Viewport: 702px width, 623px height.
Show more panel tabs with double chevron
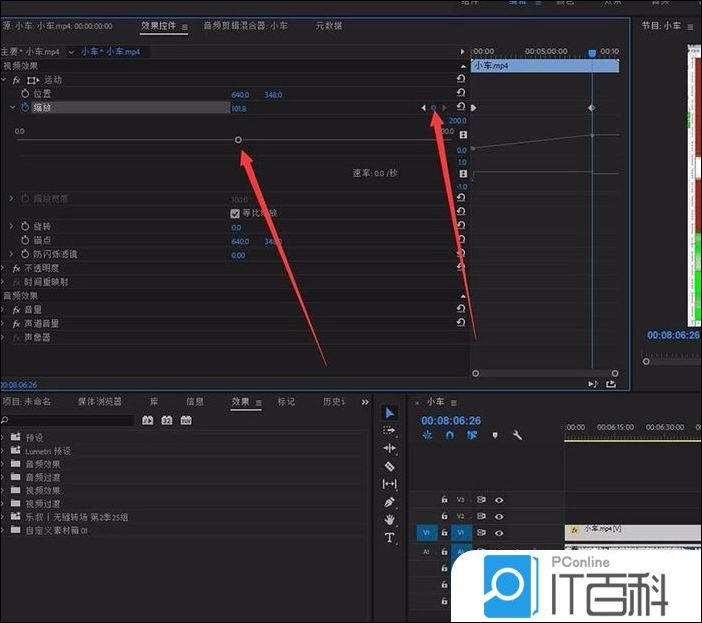pos(365,402)
